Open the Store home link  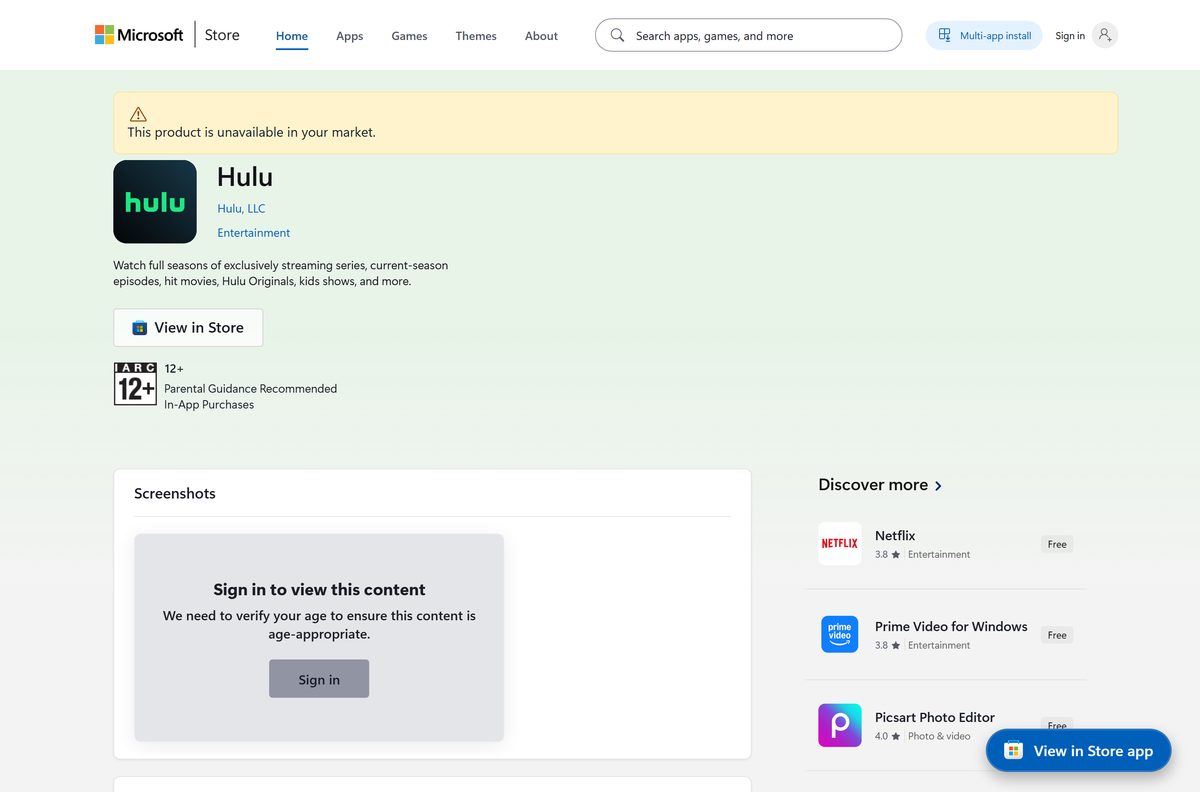(222, 35)
